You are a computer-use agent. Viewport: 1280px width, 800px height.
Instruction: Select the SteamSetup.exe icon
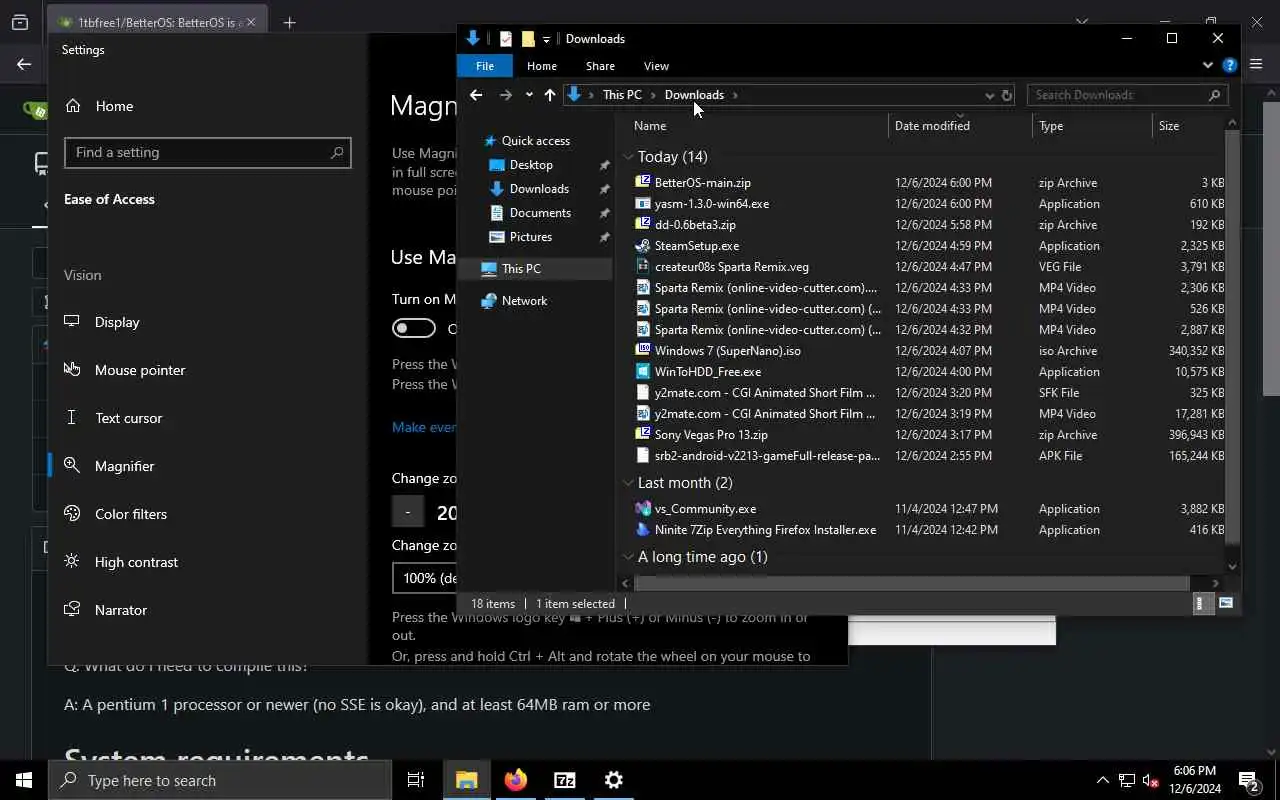[643, 246]
